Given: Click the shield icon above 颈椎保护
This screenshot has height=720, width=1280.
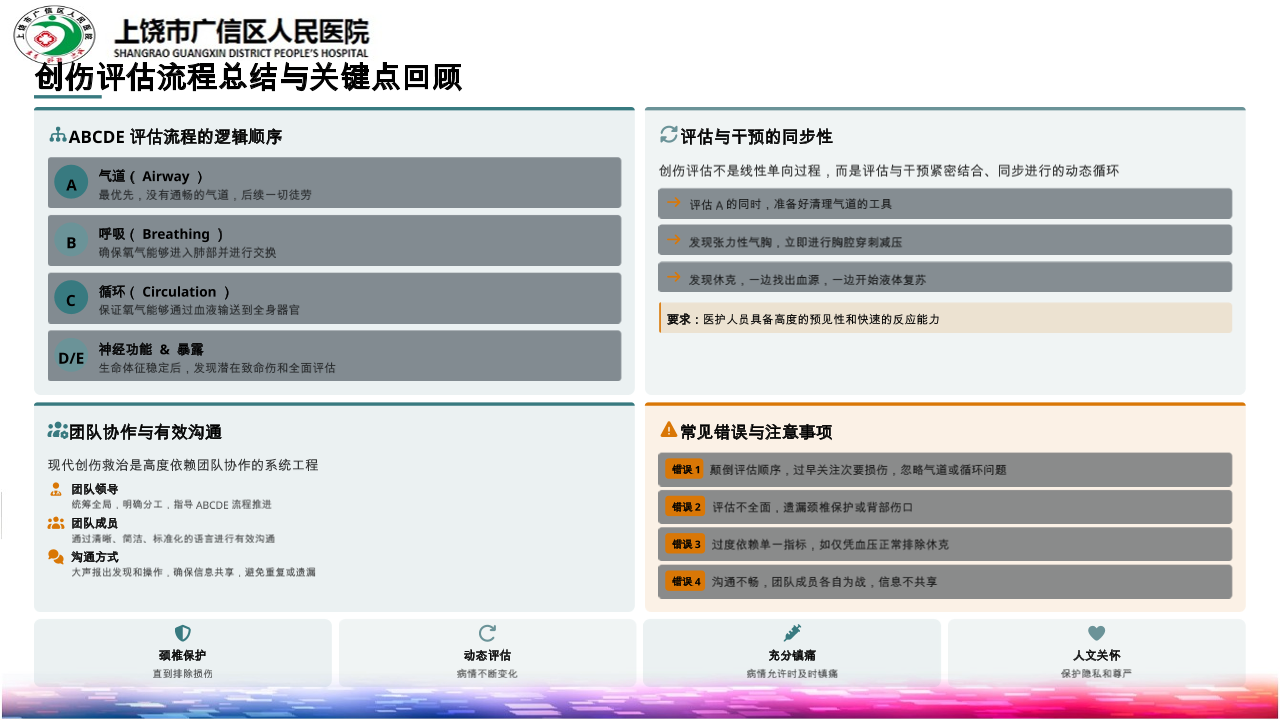Looking at the screenshot, I should [183, 633].
